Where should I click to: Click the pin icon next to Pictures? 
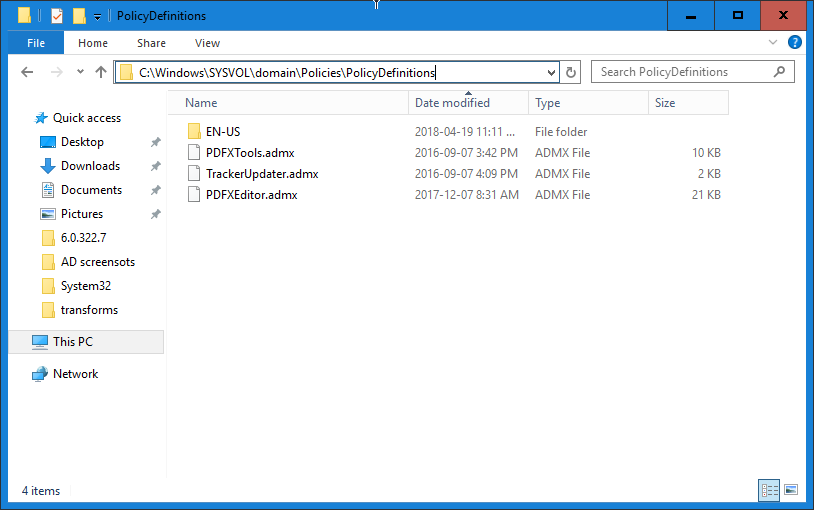click(155, 213)
